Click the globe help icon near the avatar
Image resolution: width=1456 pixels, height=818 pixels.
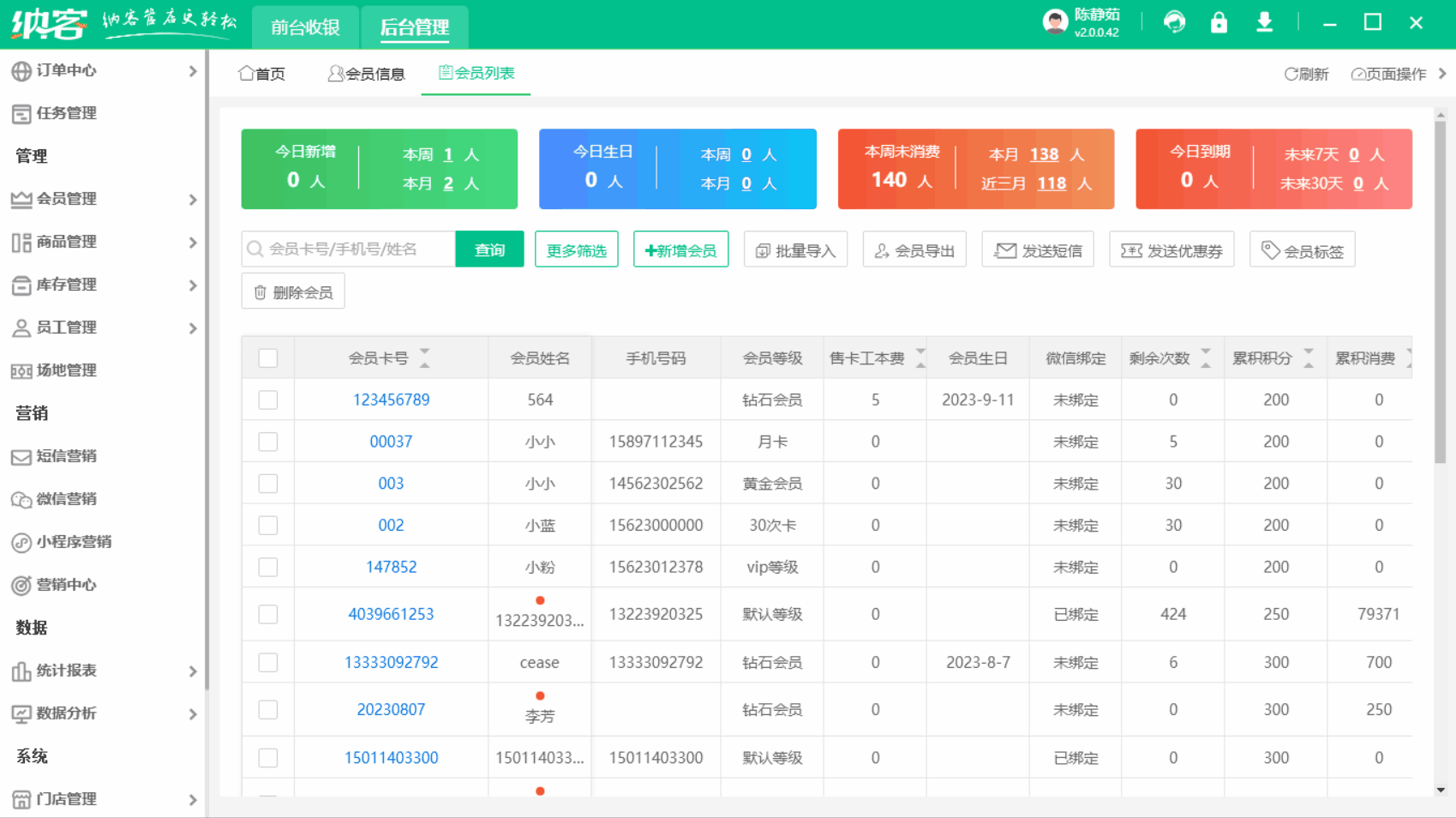click(x=1174, y=22)
